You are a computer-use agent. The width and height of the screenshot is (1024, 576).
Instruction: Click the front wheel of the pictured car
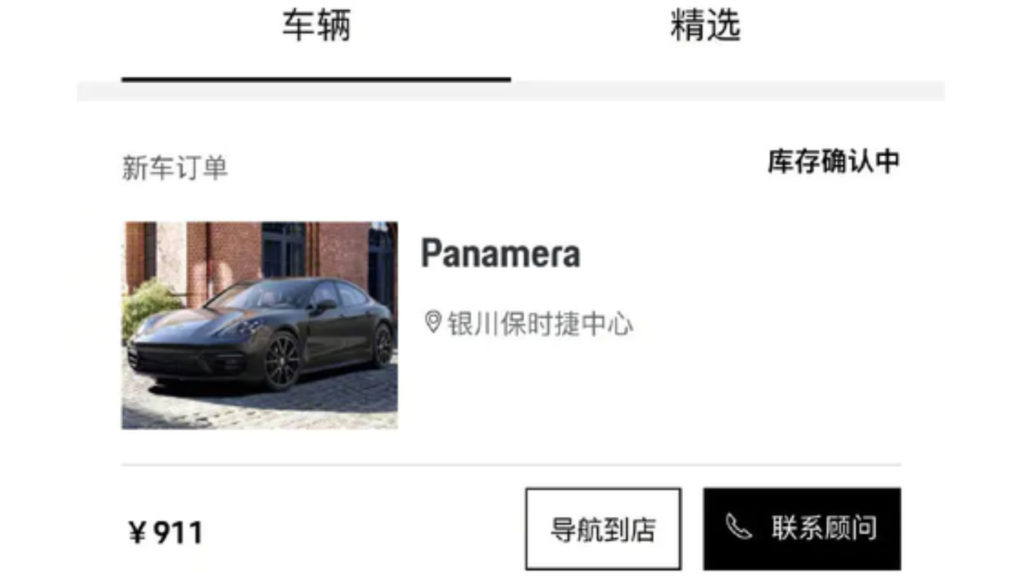coord(281,360)
